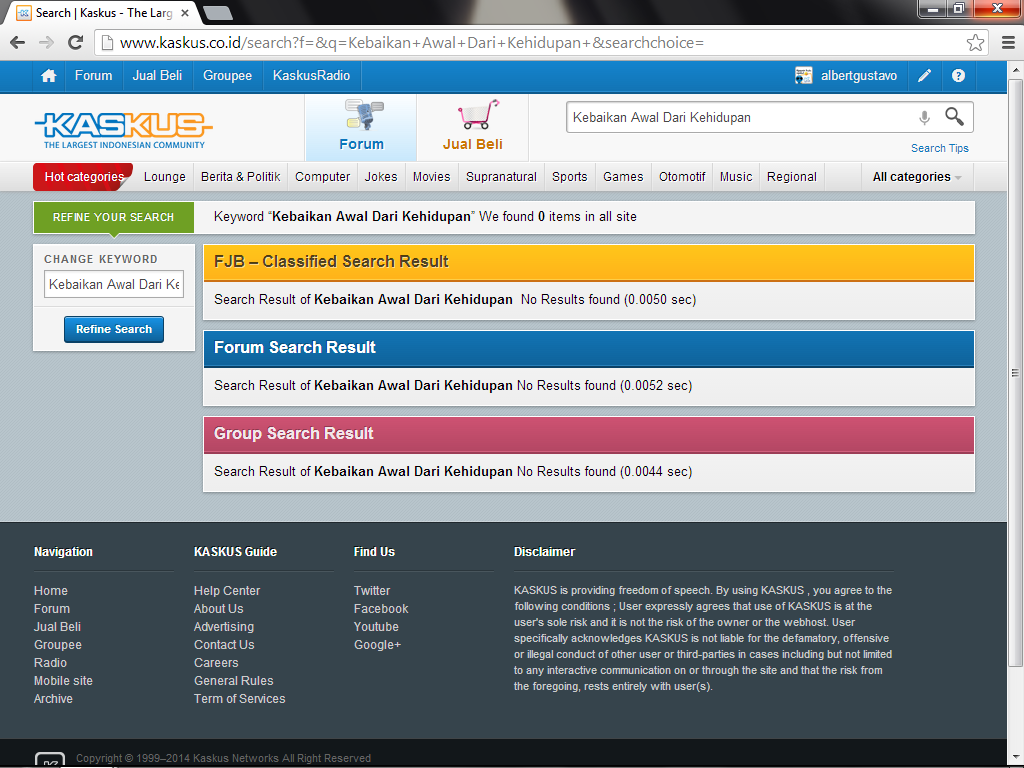Click the home icon in top bar
Image resolution: width=1024 pixels, height=768 pixels.
click(x=48, y=76)
